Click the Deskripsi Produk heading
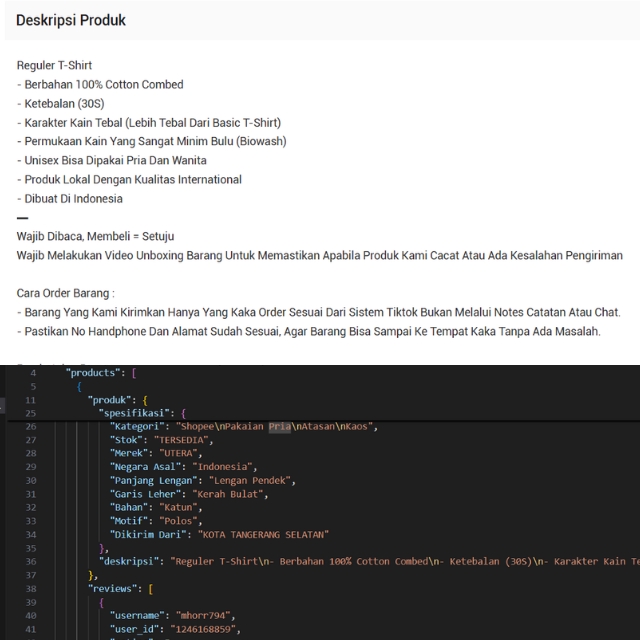Viewport: 640px width, 640px height. [x=71, y=20]
